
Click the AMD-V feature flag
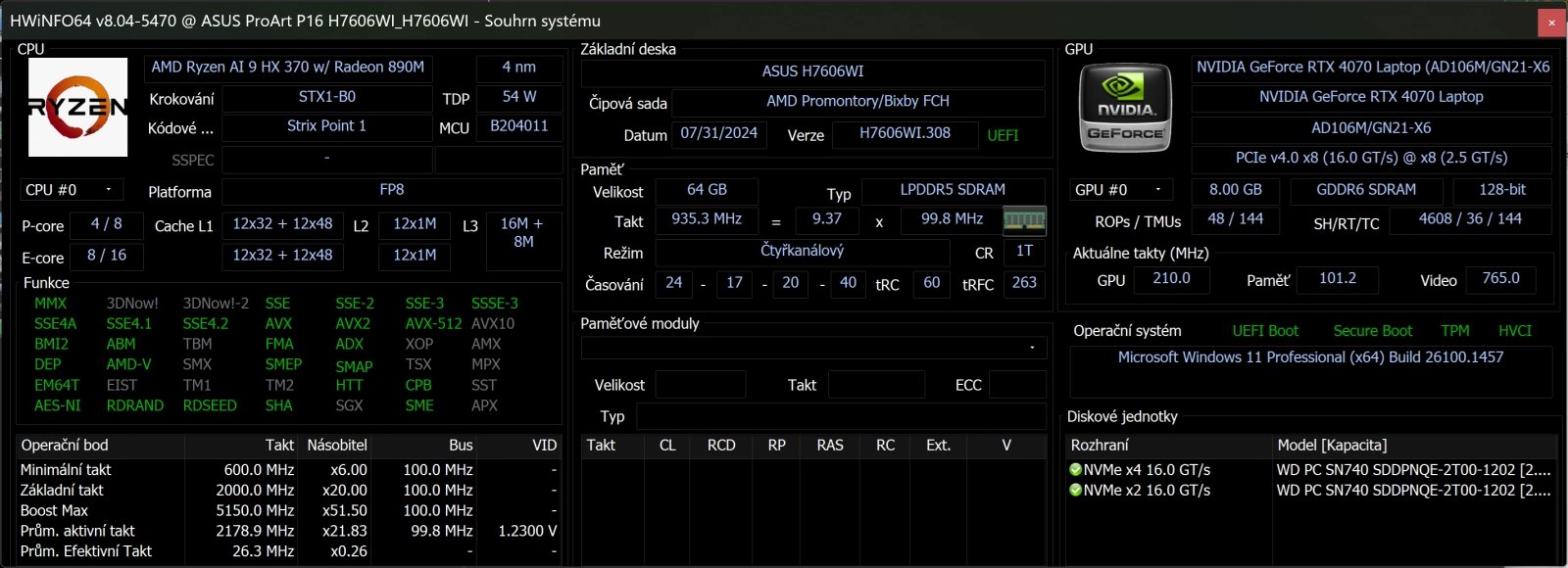(128, 364)
